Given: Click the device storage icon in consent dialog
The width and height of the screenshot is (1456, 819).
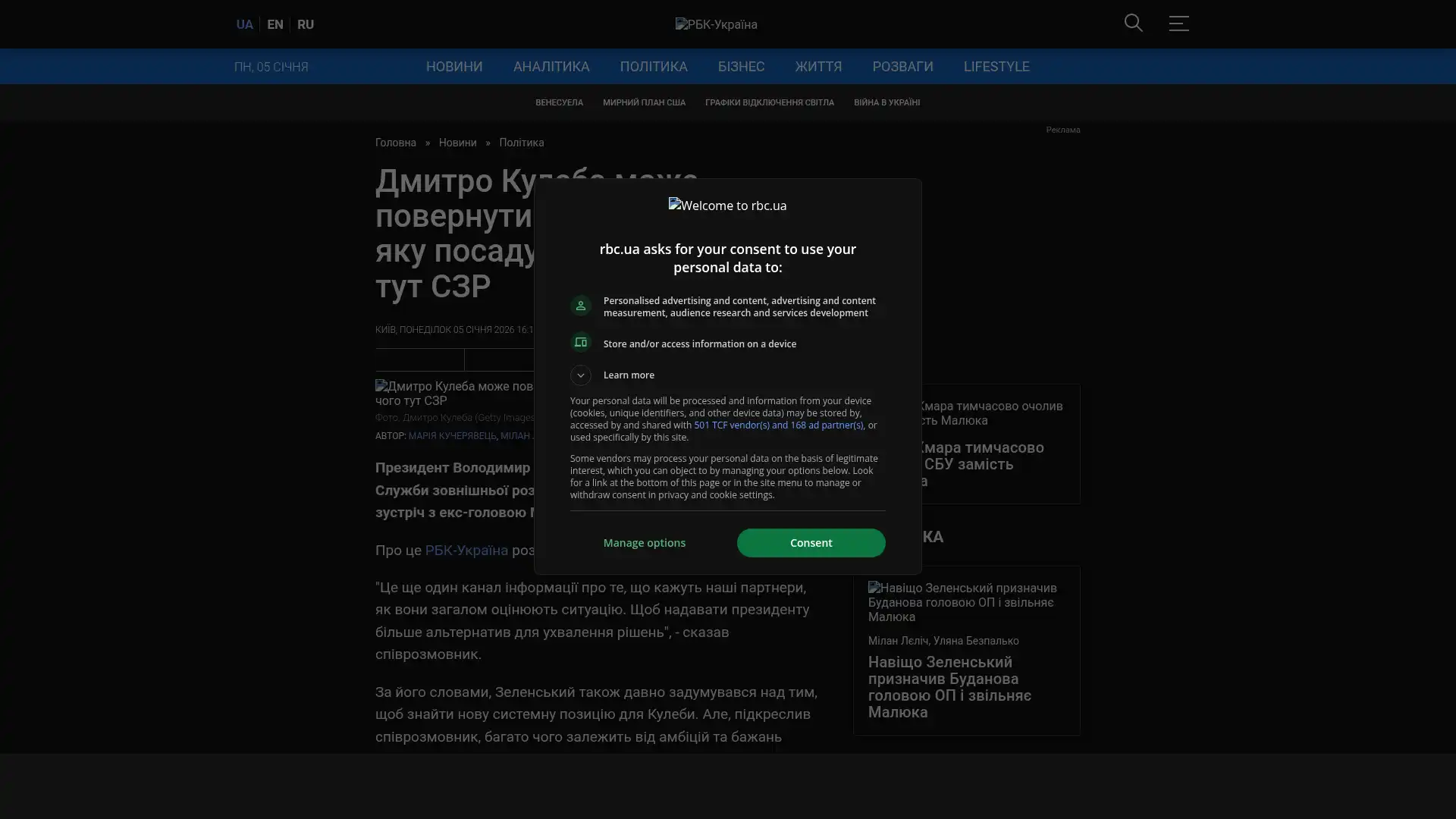Looking at the screenshot, I should (581, 343).
